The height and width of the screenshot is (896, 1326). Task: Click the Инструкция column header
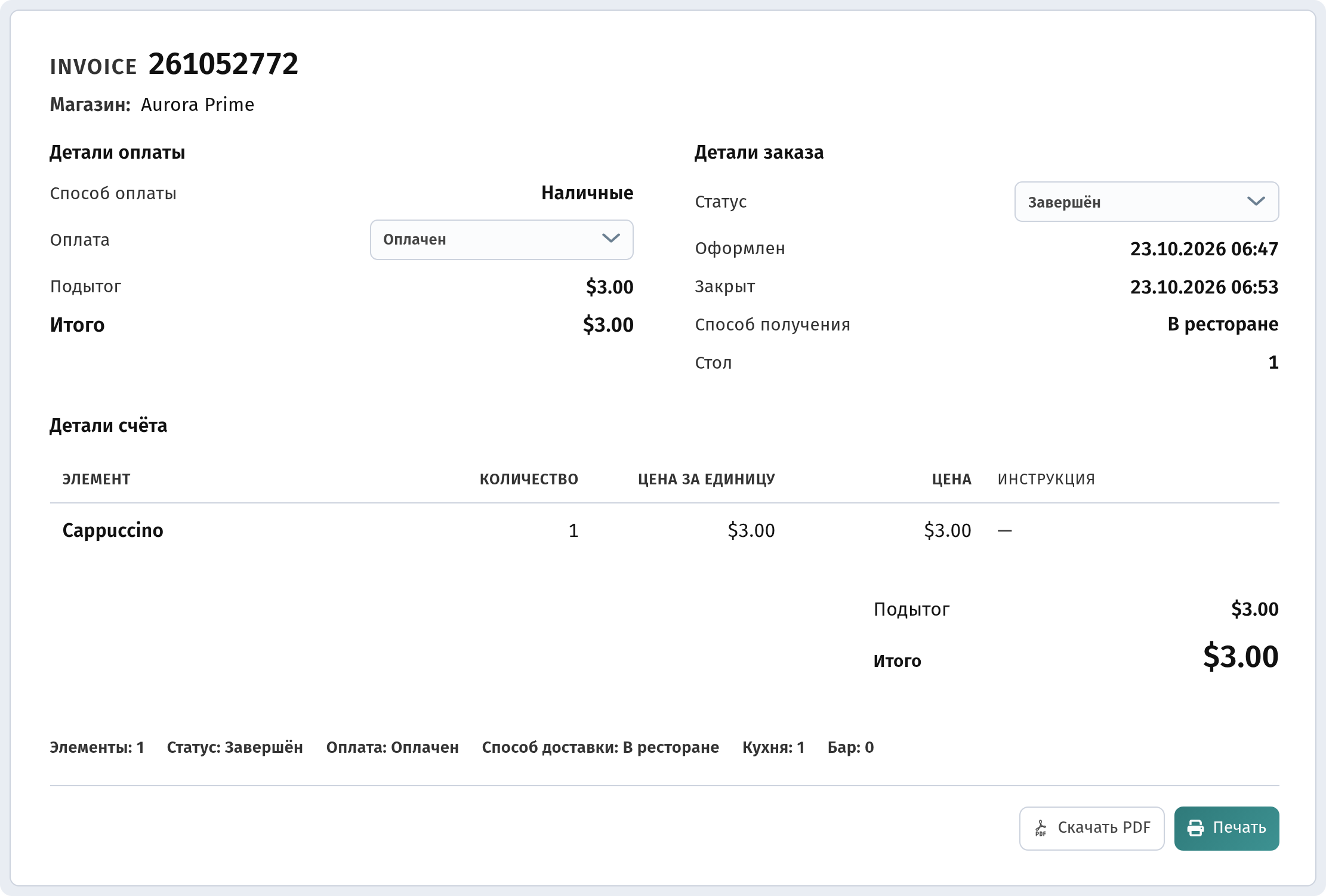pyautogui.click(x=1046, y=480)
